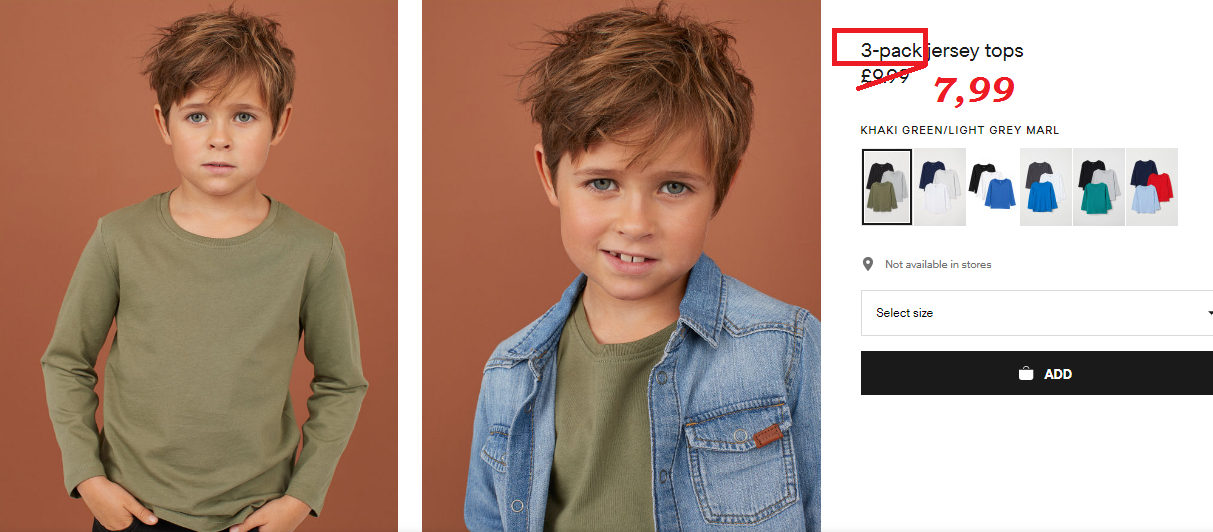Pick the navy, red and light blue swatch

1151,187
